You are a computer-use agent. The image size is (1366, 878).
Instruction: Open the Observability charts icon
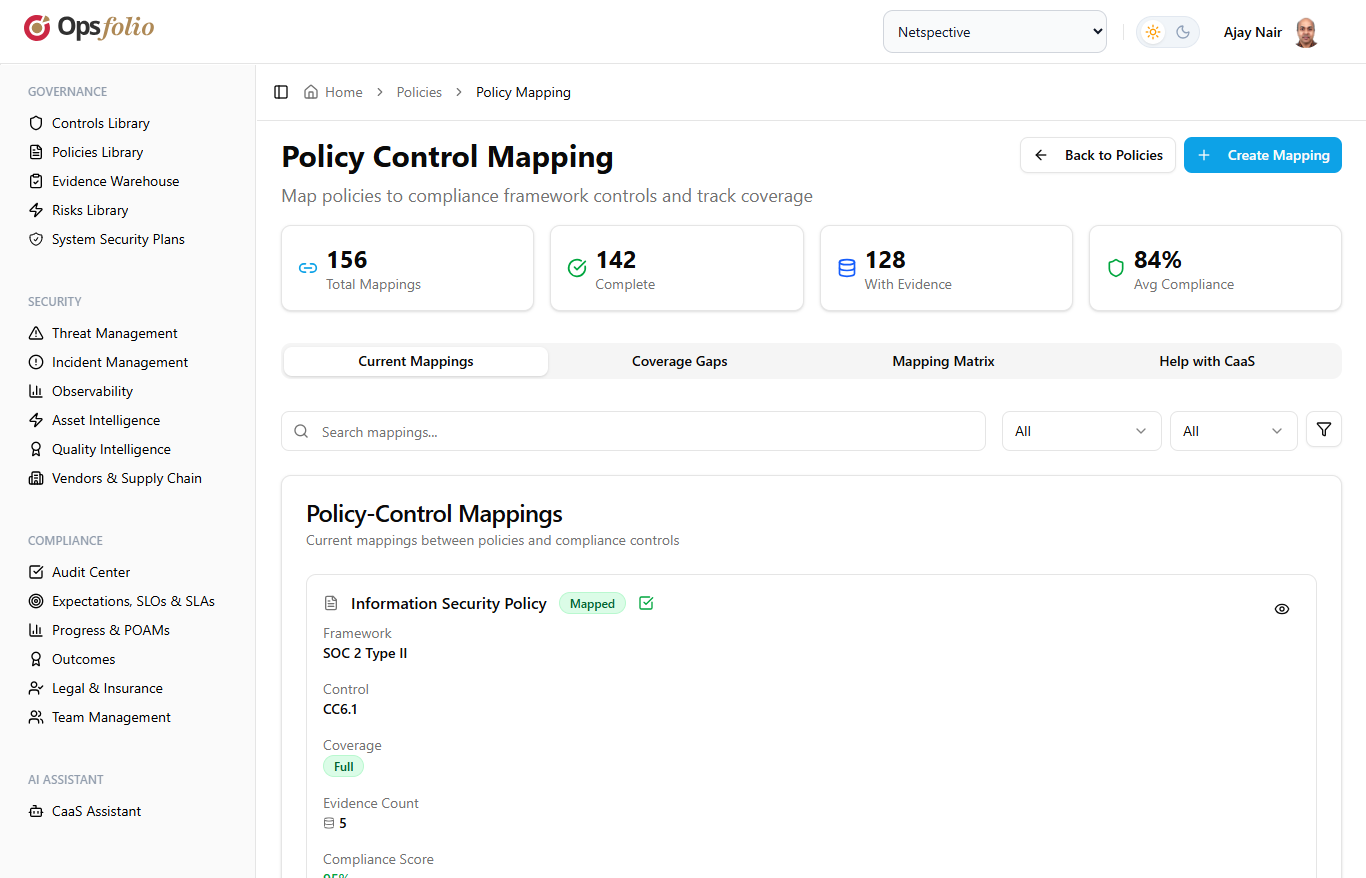coord(34,390)
